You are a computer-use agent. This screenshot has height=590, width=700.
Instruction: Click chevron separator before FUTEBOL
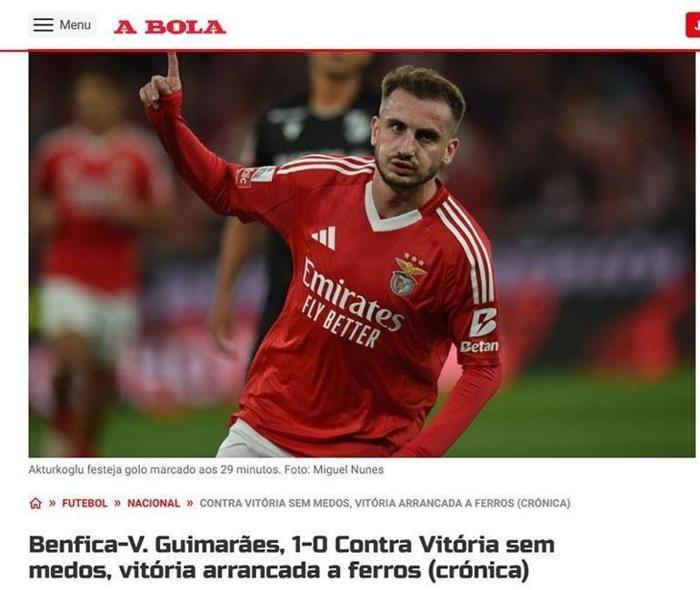pyautogui.click(x=52, y=503)
